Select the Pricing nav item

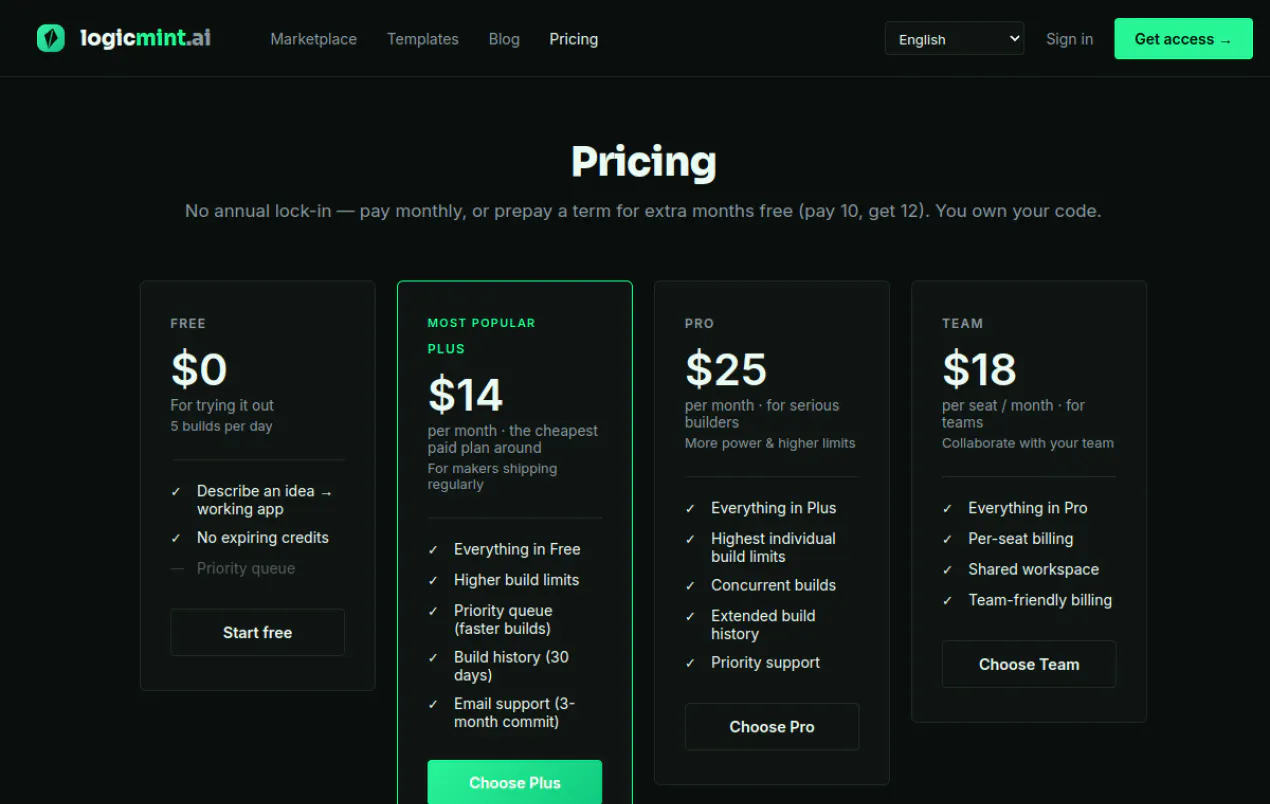(x=574, y=39)
